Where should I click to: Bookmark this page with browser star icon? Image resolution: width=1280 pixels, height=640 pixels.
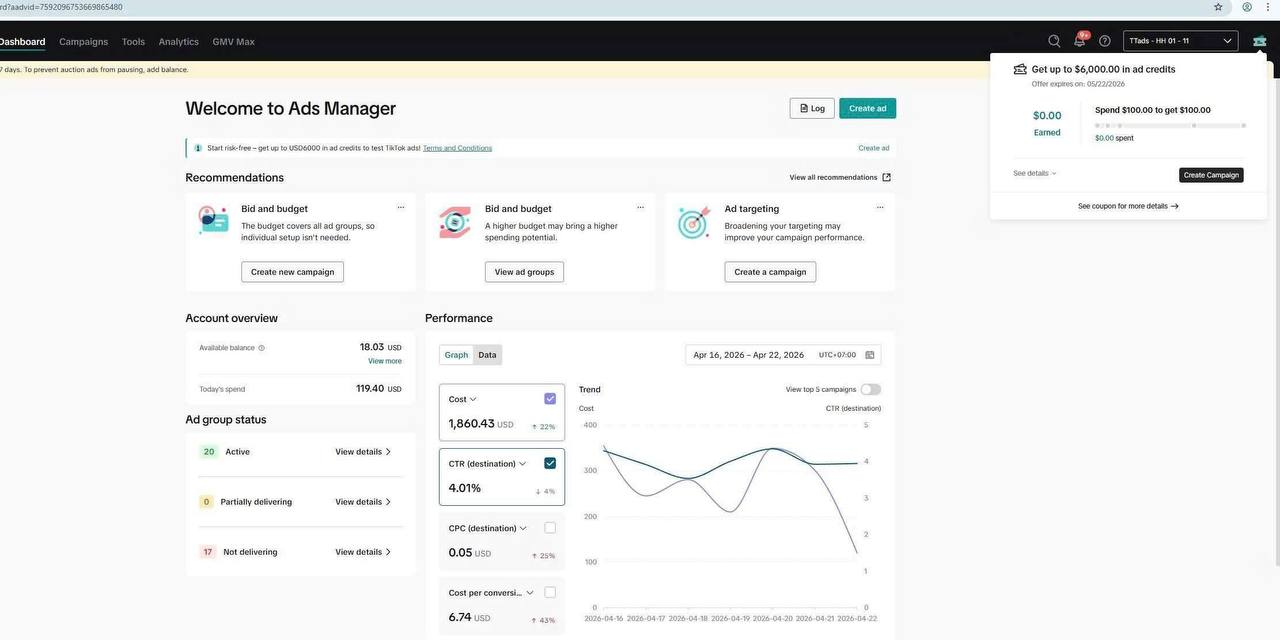(1218, 7)
